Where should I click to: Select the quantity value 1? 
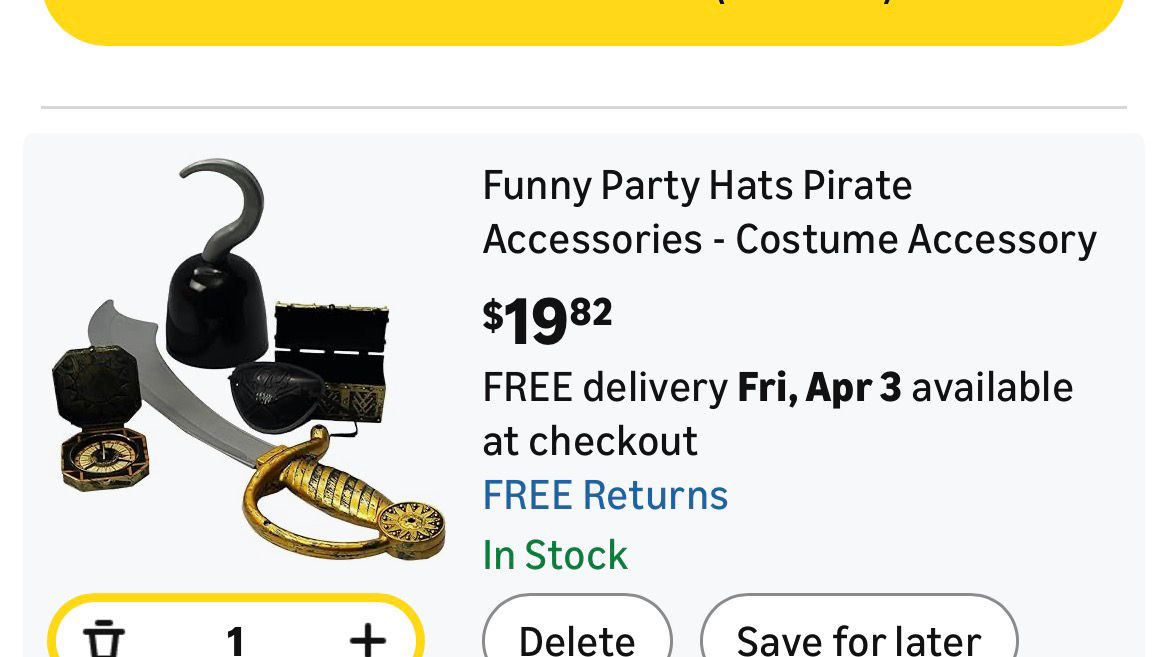coord(236,638)
